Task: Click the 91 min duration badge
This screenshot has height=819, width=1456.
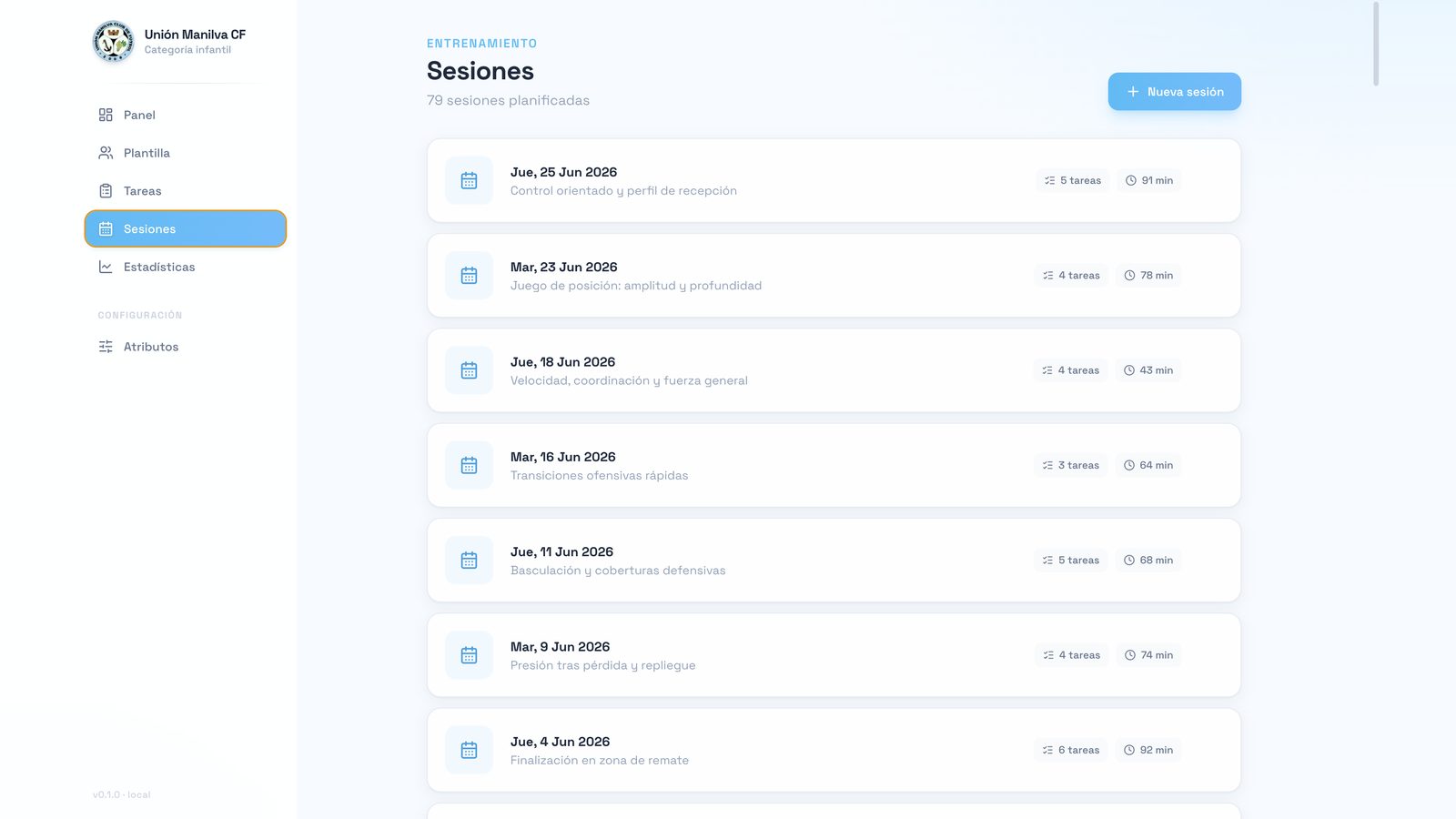Action: (x=1149, y=180)
